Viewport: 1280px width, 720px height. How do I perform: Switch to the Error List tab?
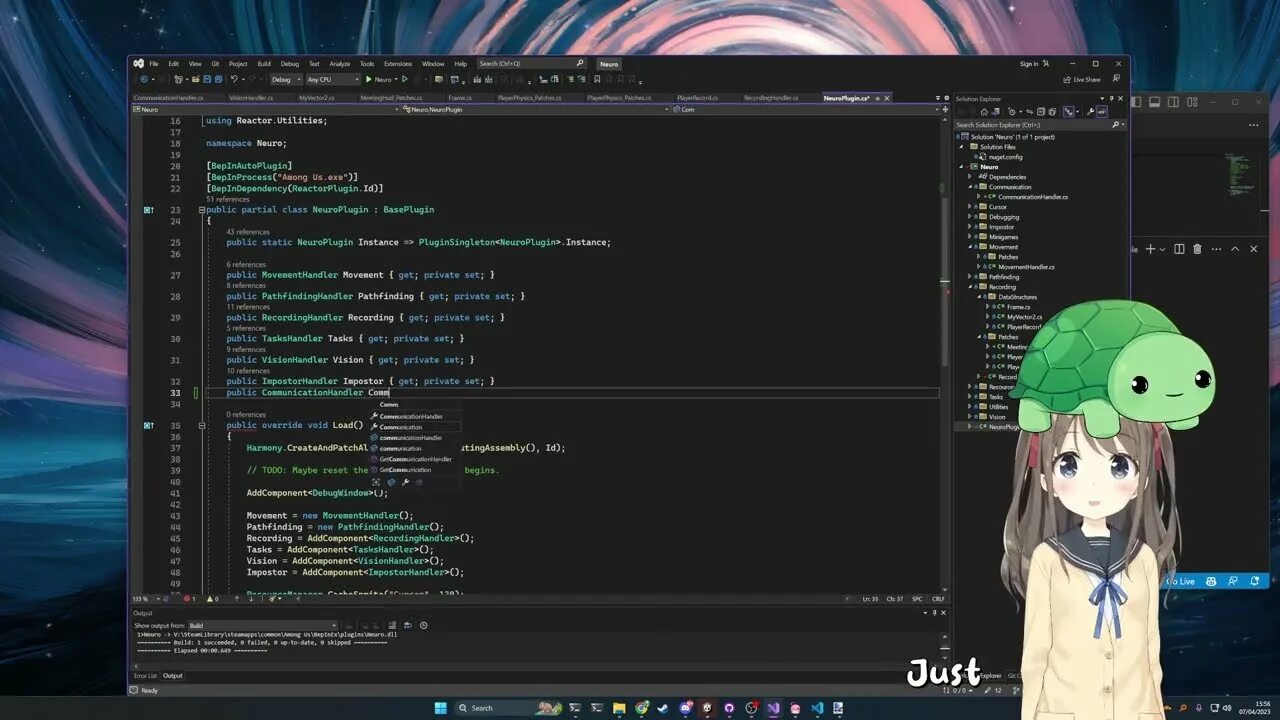[x=146, y=676]
